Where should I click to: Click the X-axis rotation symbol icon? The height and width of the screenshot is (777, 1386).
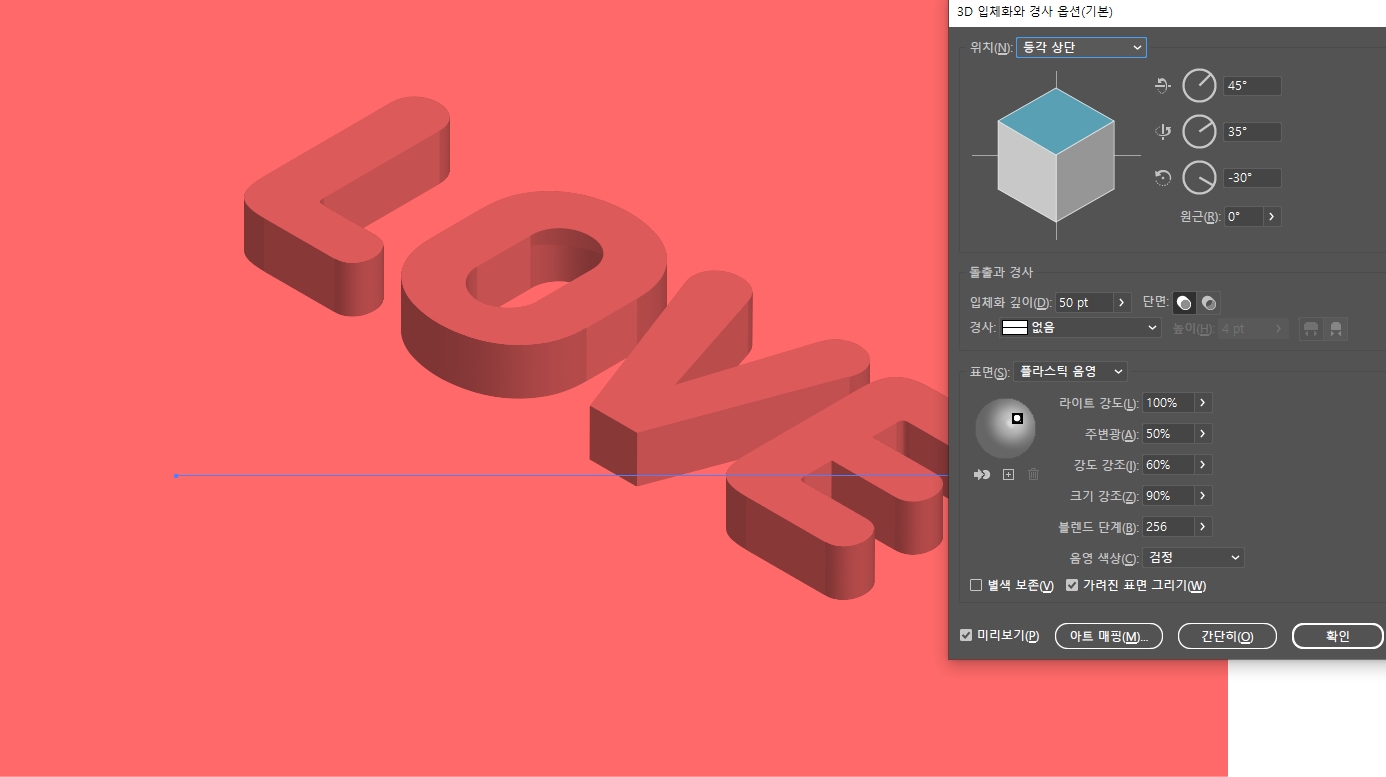click(1162, 86)
